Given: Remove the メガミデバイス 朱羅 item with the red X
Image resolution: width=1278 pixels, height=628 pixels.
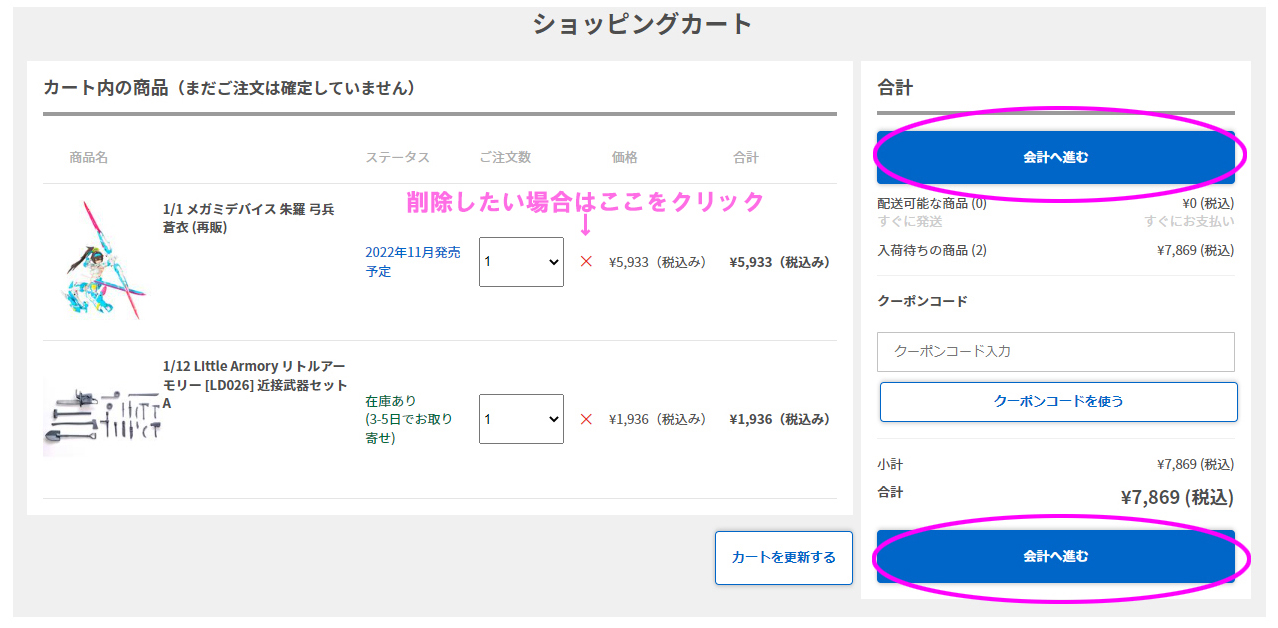Looking at the screenshot, I should coord(586,262).
